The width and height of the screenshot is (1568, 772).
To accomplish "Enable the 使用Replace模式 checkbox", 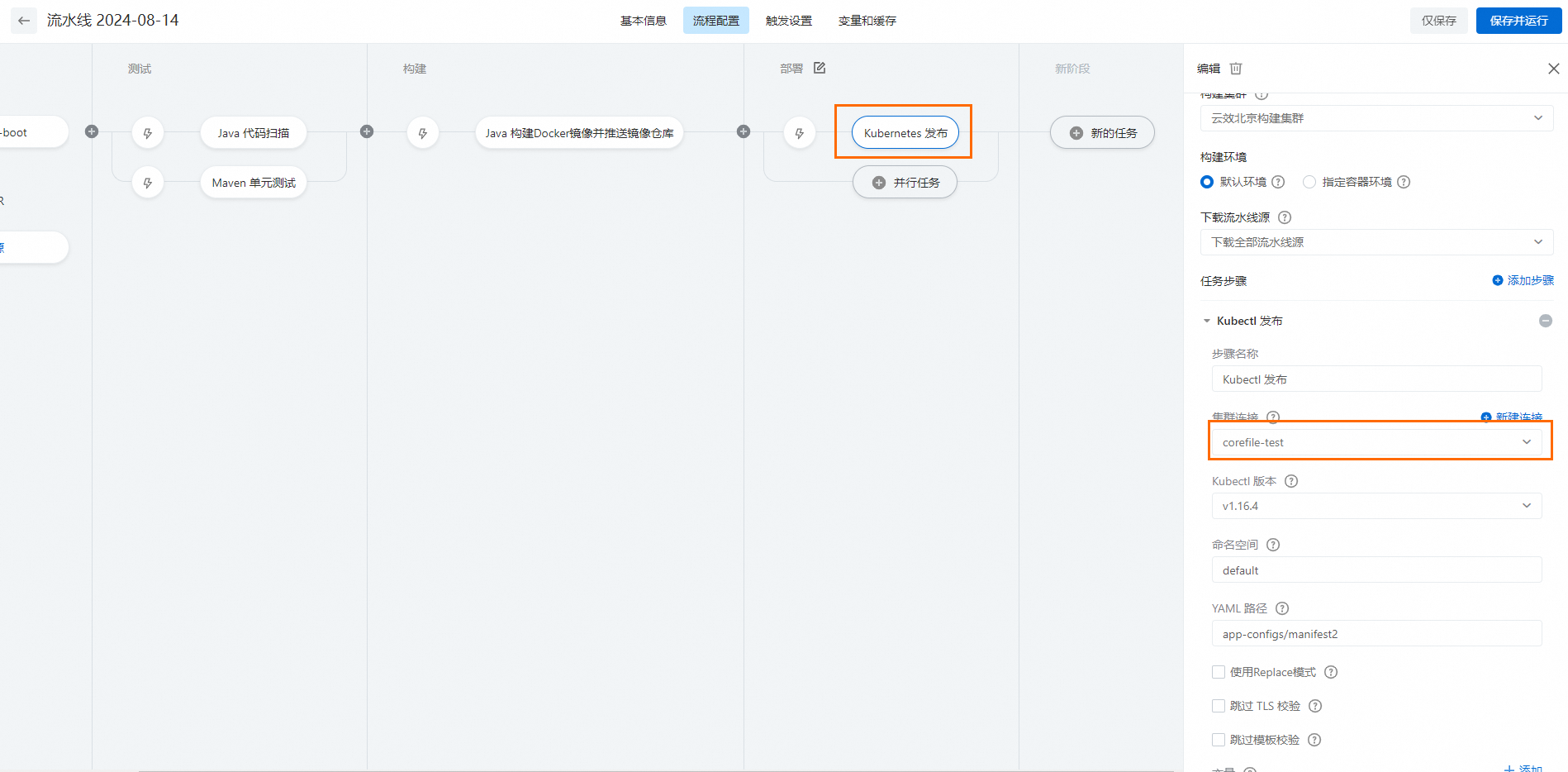I will pos(1219,672).
